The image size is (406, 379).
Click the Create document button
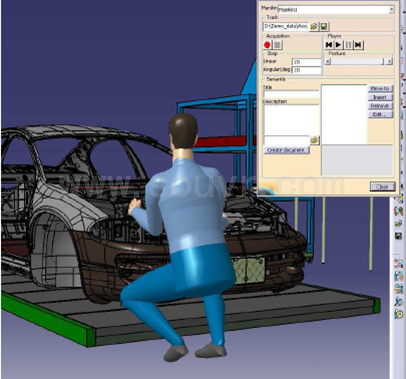(x=287, y=150)
